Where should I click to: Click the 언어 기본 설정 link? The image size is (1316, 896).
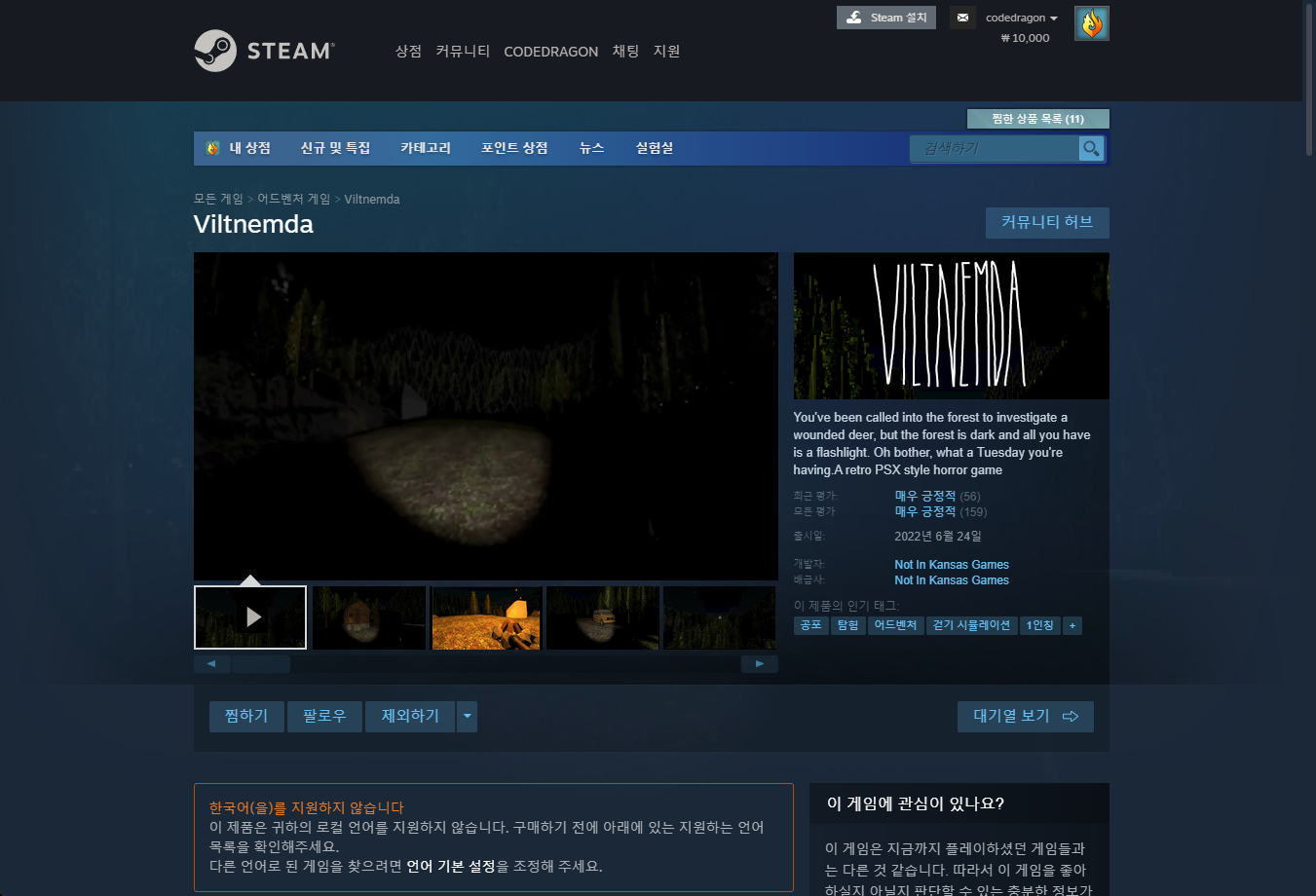pyautogui.click(x=451, y=866)
